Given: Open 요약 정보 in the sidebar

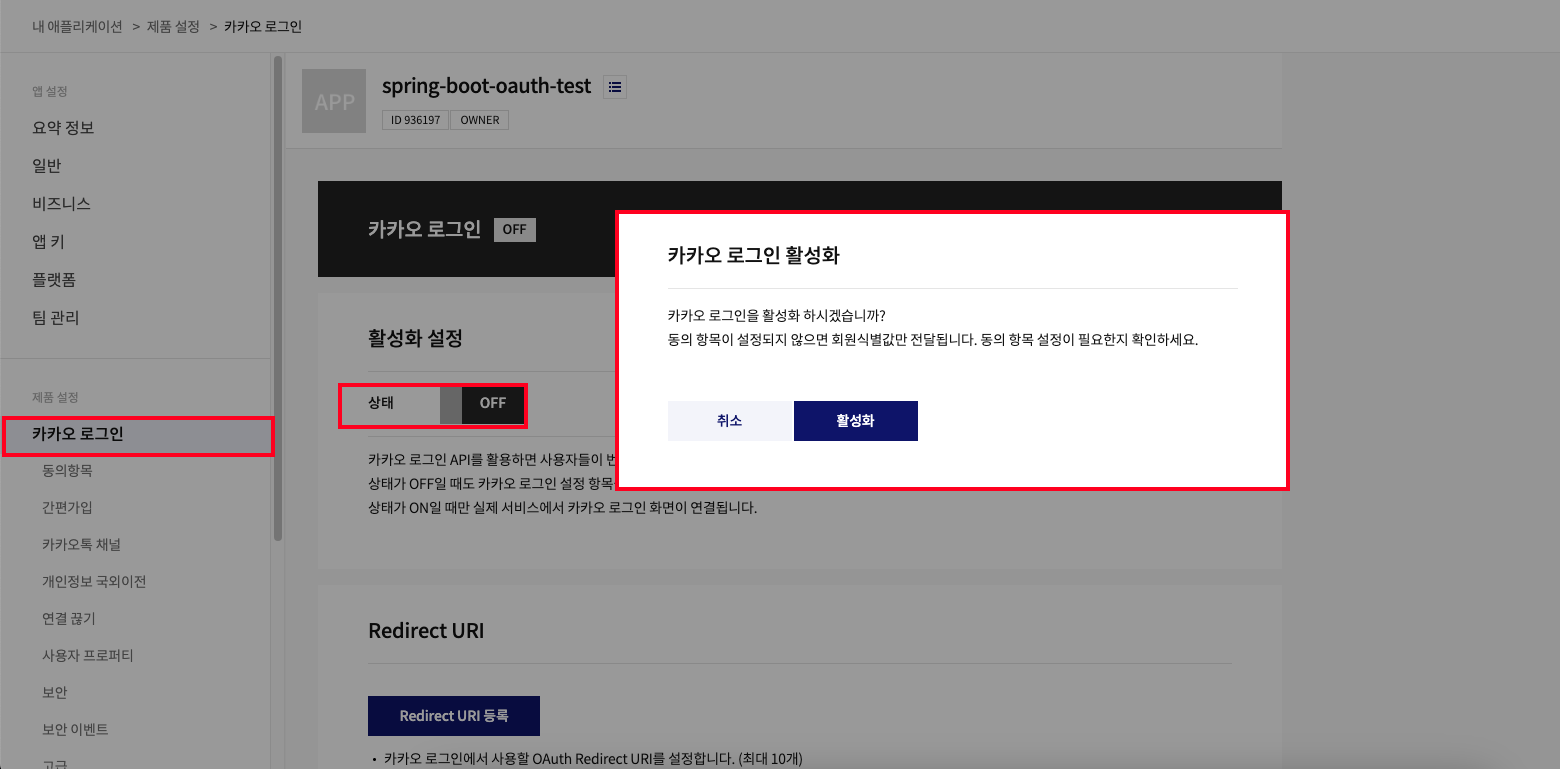Looking at the screenshot, I should pyautogui.click(x=63, y=128).
